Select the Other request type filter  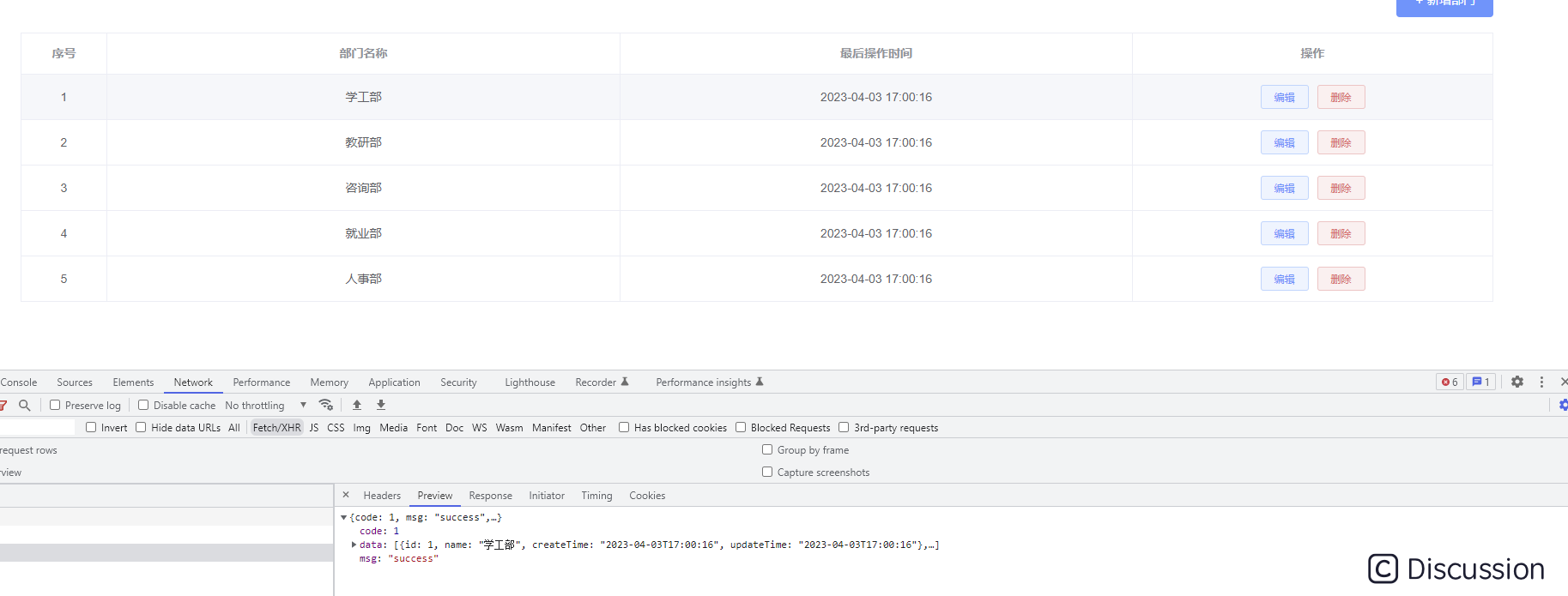[x=593, y=428]
